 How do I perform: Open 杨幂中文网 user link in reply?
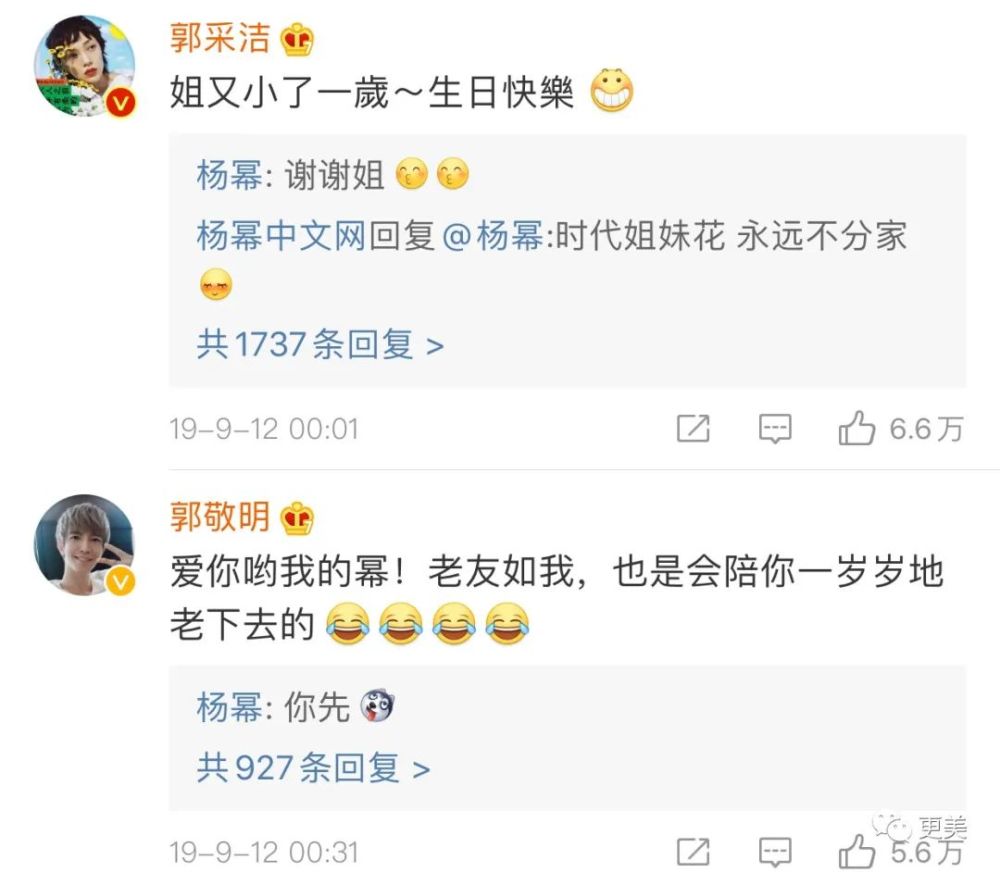tap(281, 235)
